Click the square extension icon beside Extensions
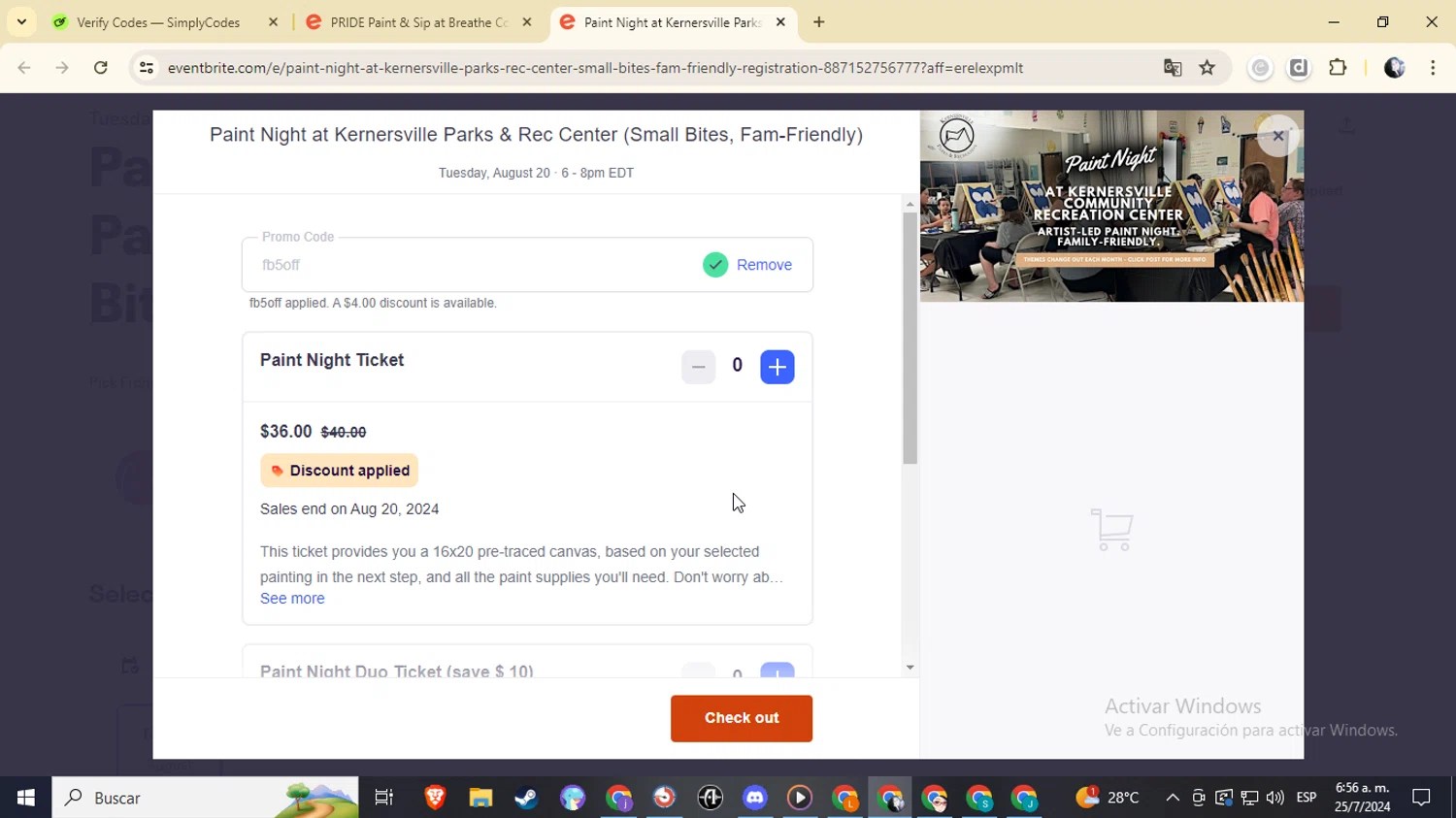Screen dimensions: 1456x818 (1299, 68)
